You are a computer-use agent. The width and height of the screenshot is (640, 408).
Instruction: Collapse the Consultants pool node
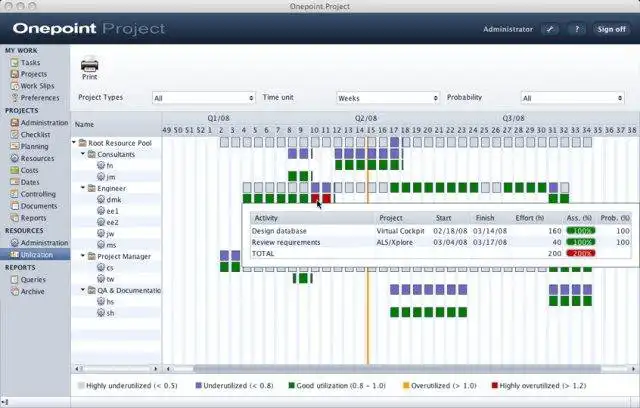83,154
